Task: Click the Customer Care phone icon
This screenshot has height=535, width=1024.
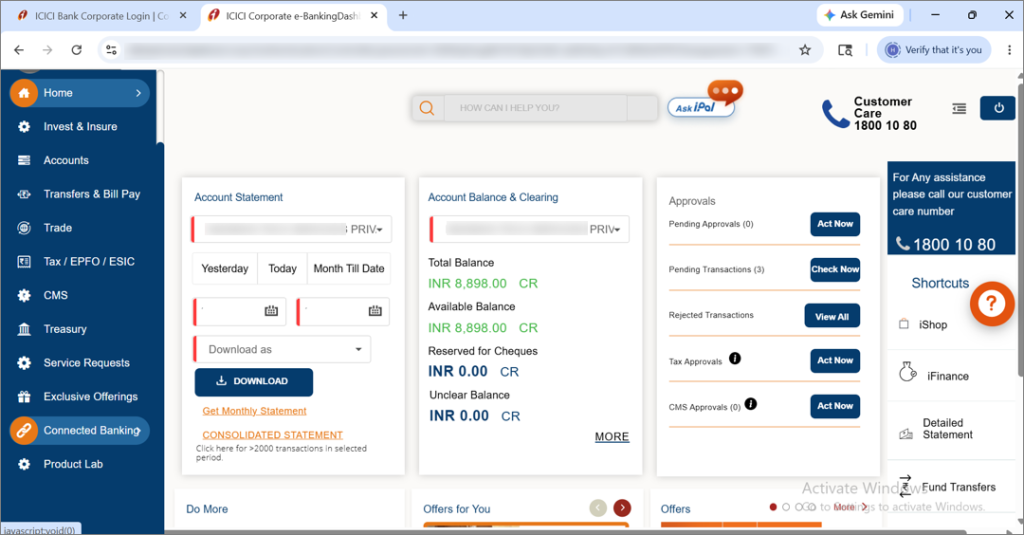Action: point(835,114)
